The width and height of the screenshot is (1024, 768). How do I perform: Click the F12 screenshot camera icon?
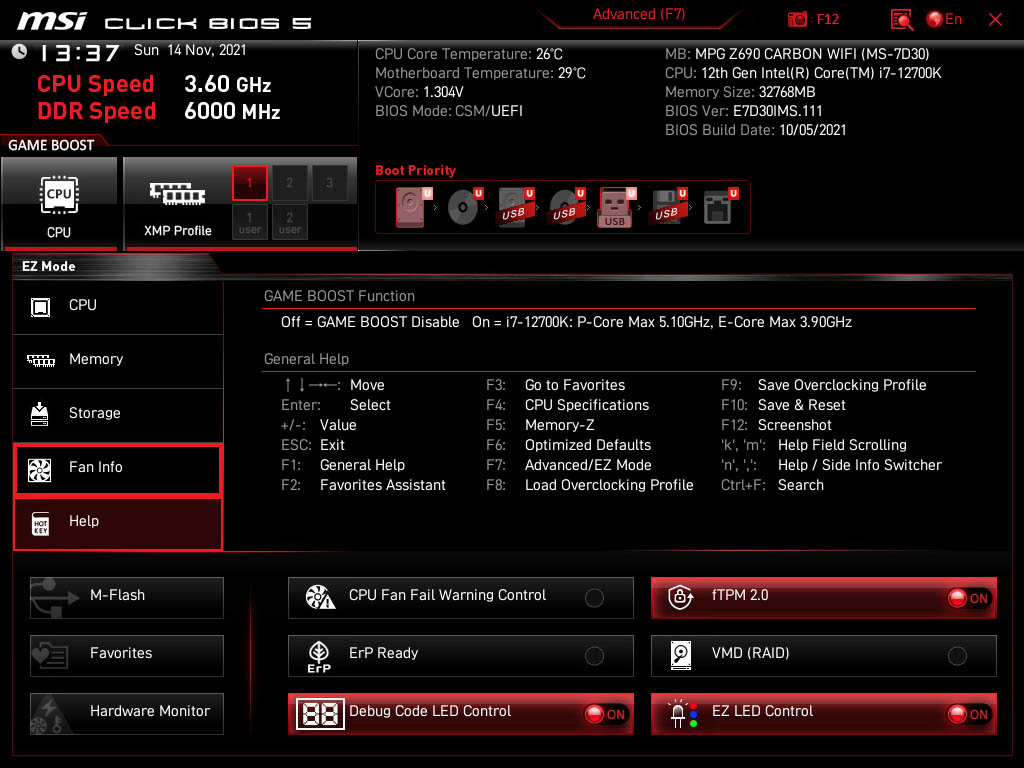pos(798,20)
